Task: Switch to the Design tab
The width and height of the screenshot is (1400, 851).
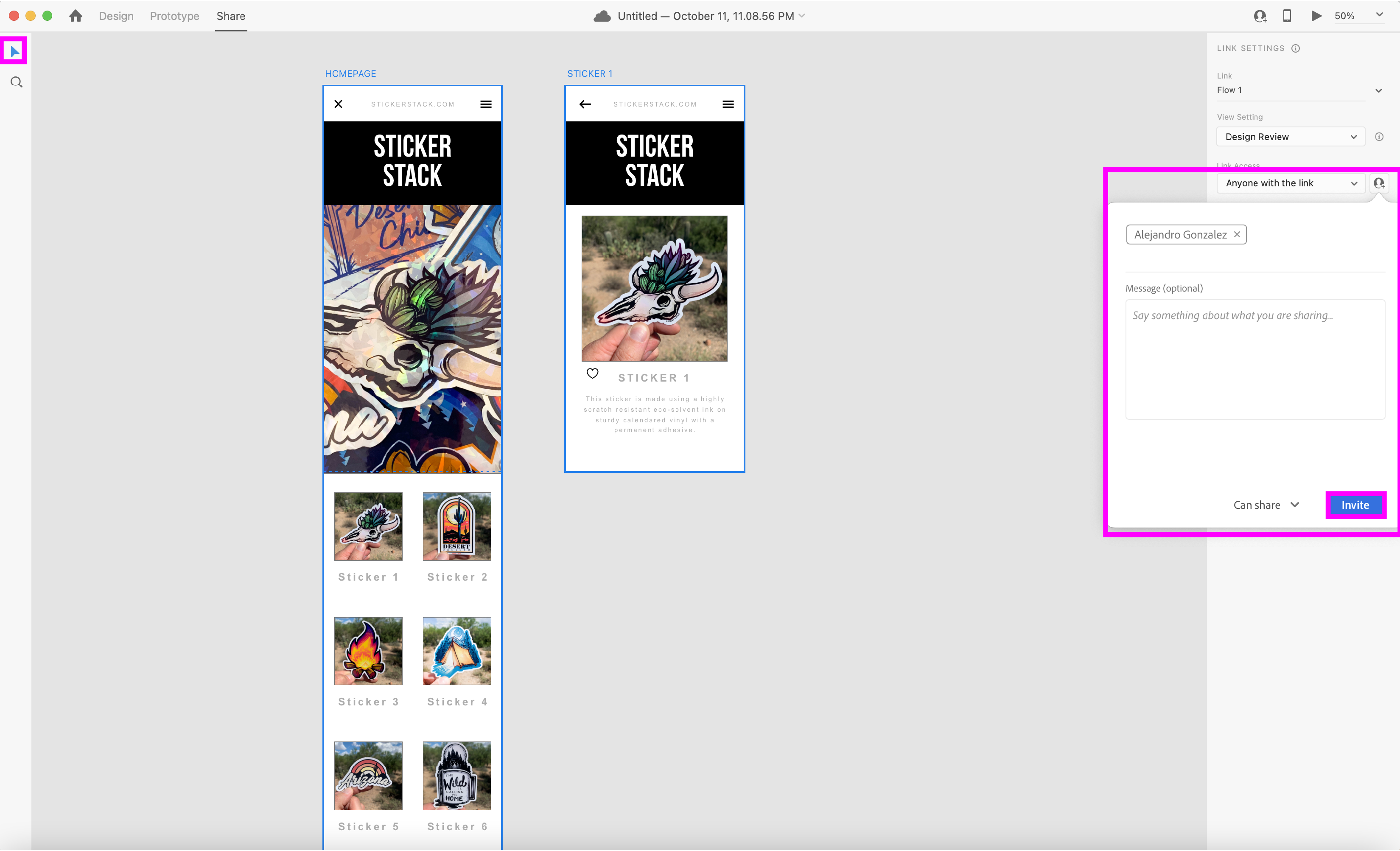Action: tap(116, 16)
